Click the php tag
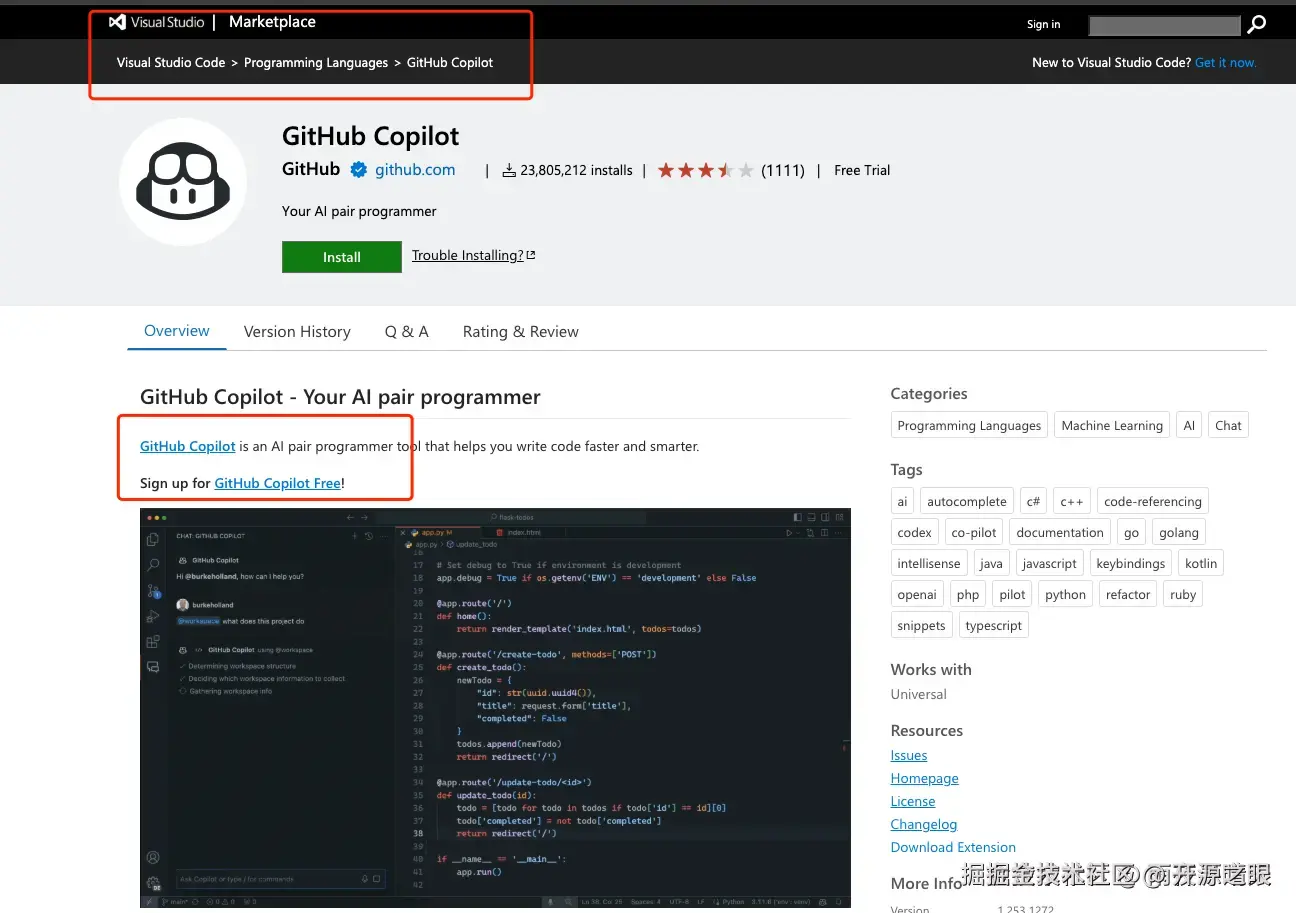This screenshot has height=913, width=1296. pos(968,594)
